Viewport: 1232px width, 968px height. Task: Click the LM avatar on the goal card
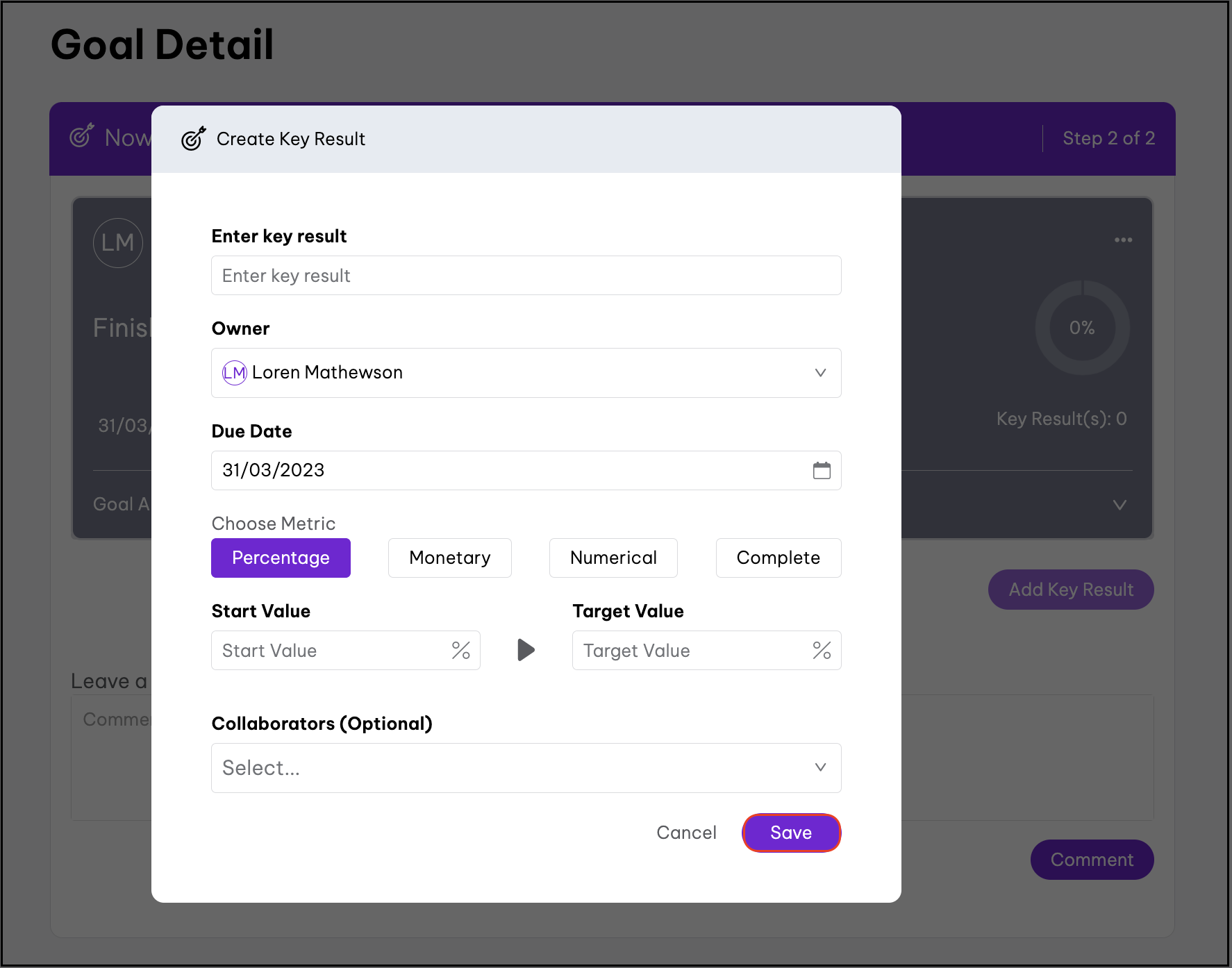(x=118, y=243)
